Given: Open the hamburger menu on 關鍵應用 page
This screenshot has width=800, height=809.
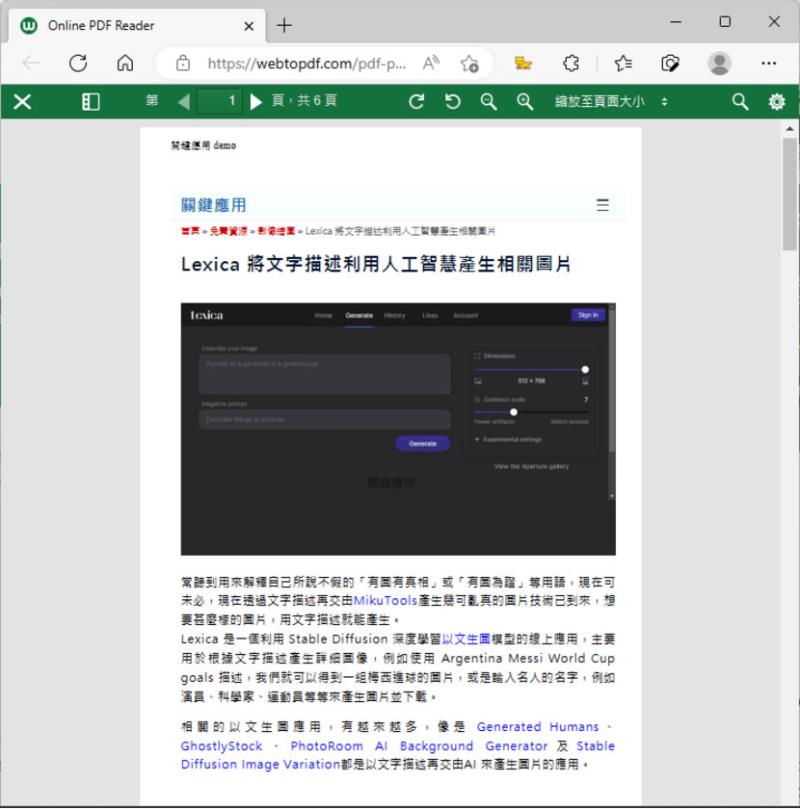Looking at the screenshot, I should [602, 205].
